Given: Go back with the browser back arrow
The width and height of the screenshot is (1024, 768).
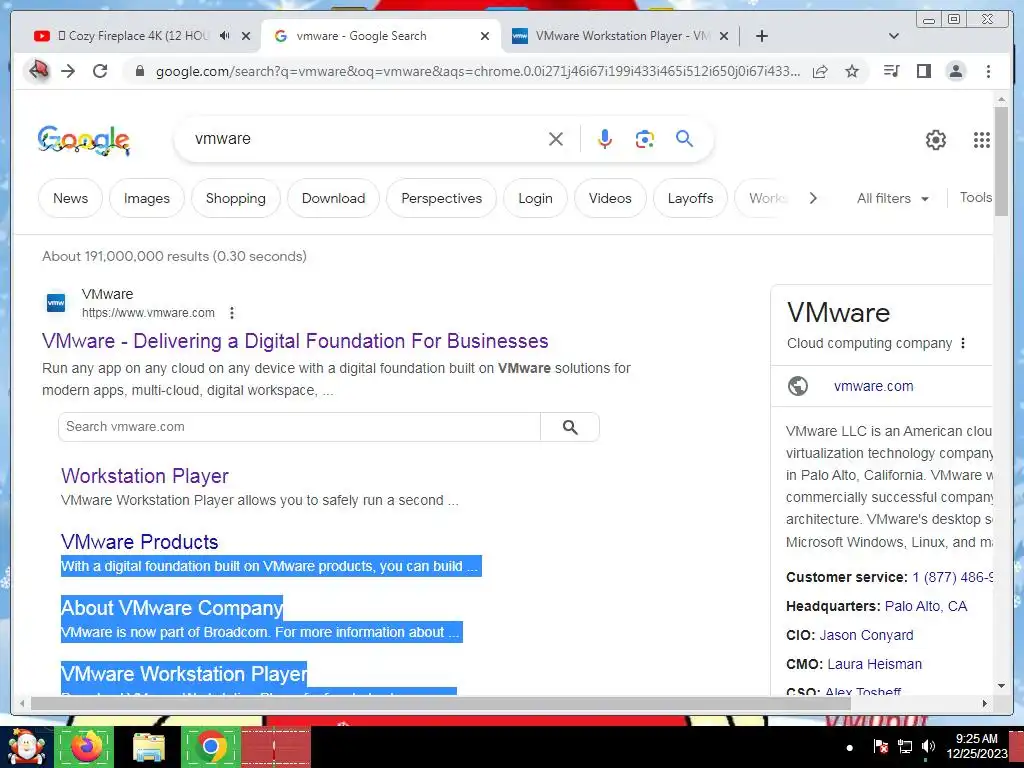Looking at the screenshot, I should point(38,71).
